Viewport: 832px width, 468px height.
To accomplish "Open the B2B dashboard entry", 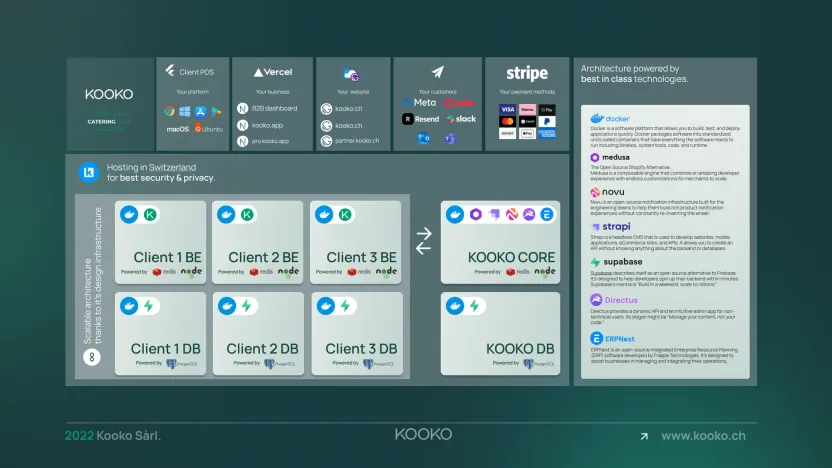I will point(267,108).
